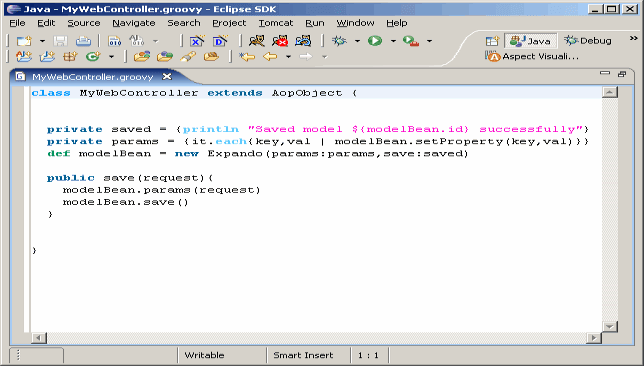The width and height of the screenshot is (644, 366).
Task: Select the MyWebController.groovy editor tab
Action: [92, 77]
